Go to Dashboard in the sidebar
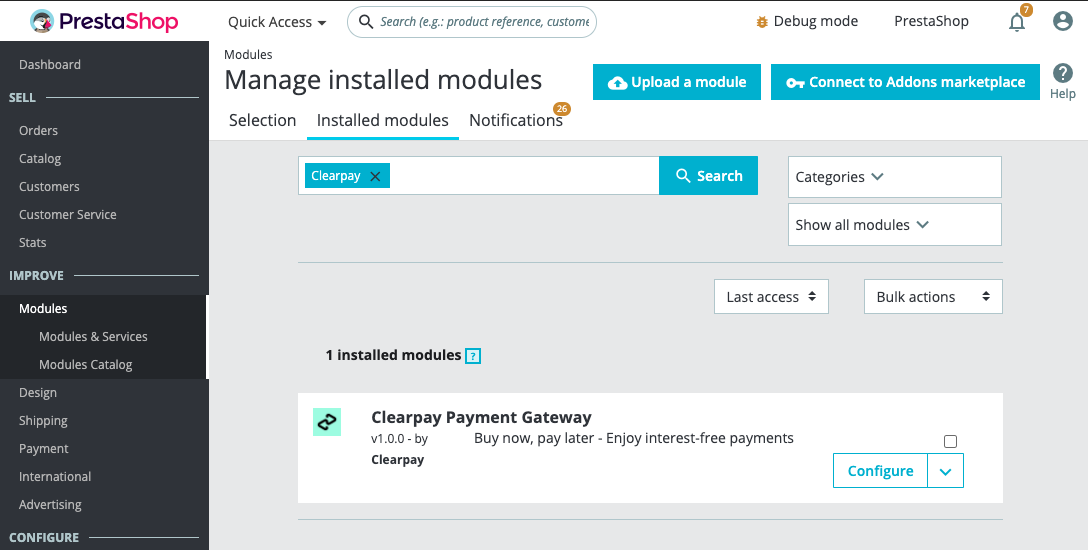Viewport: 1088px width, 550px height. click(x=50, y=65)
